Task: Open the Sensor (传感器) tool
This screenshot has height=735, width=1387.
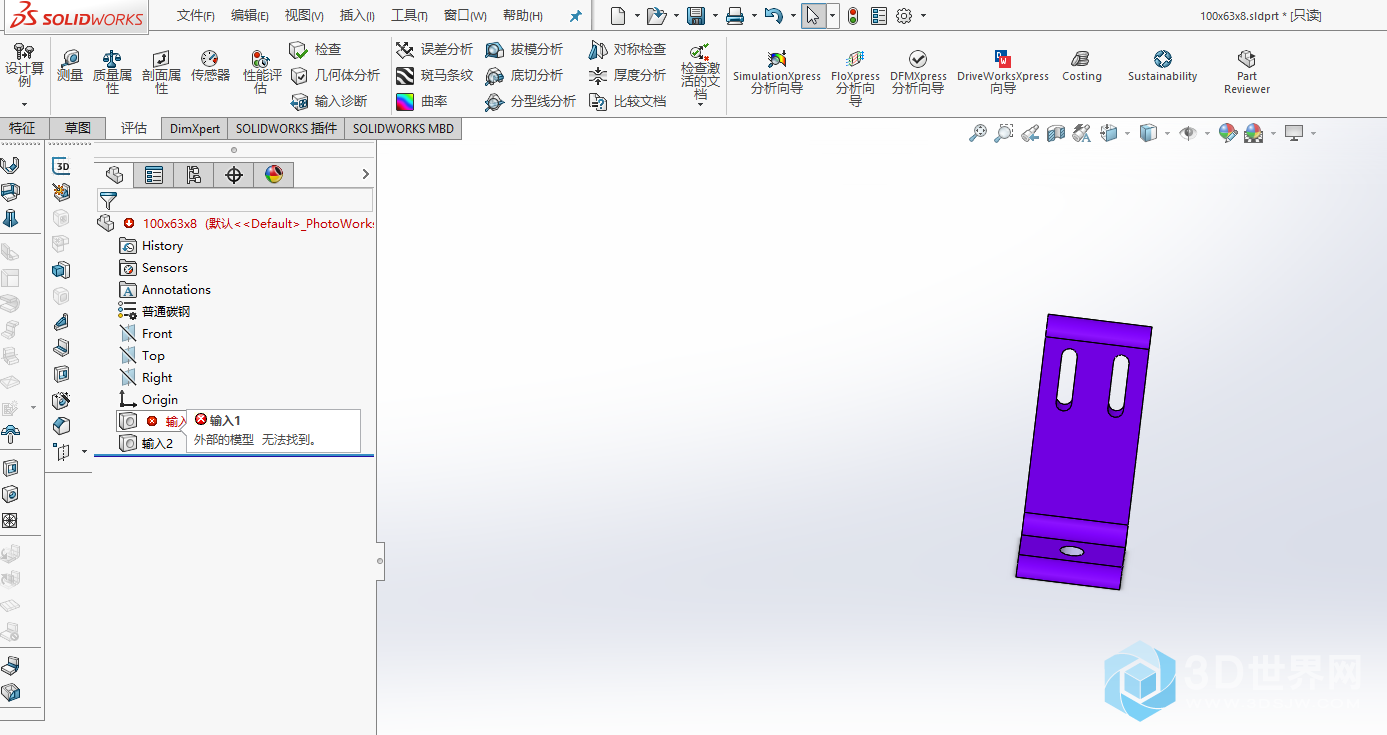Action: [x=210, y=66]
